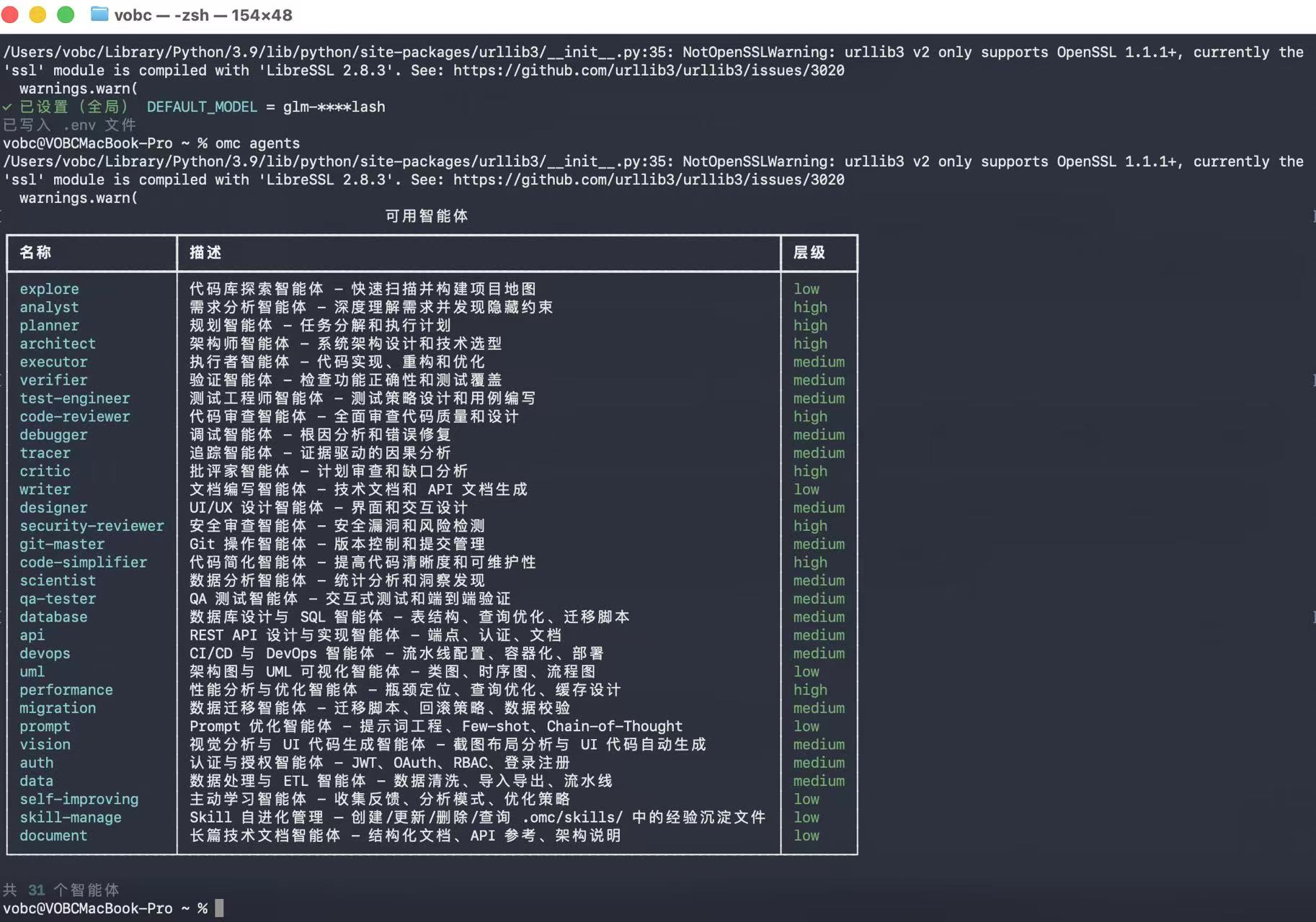
Task: Click the description starting 'Skill 自进化管理'
Action: coord(477,818)
